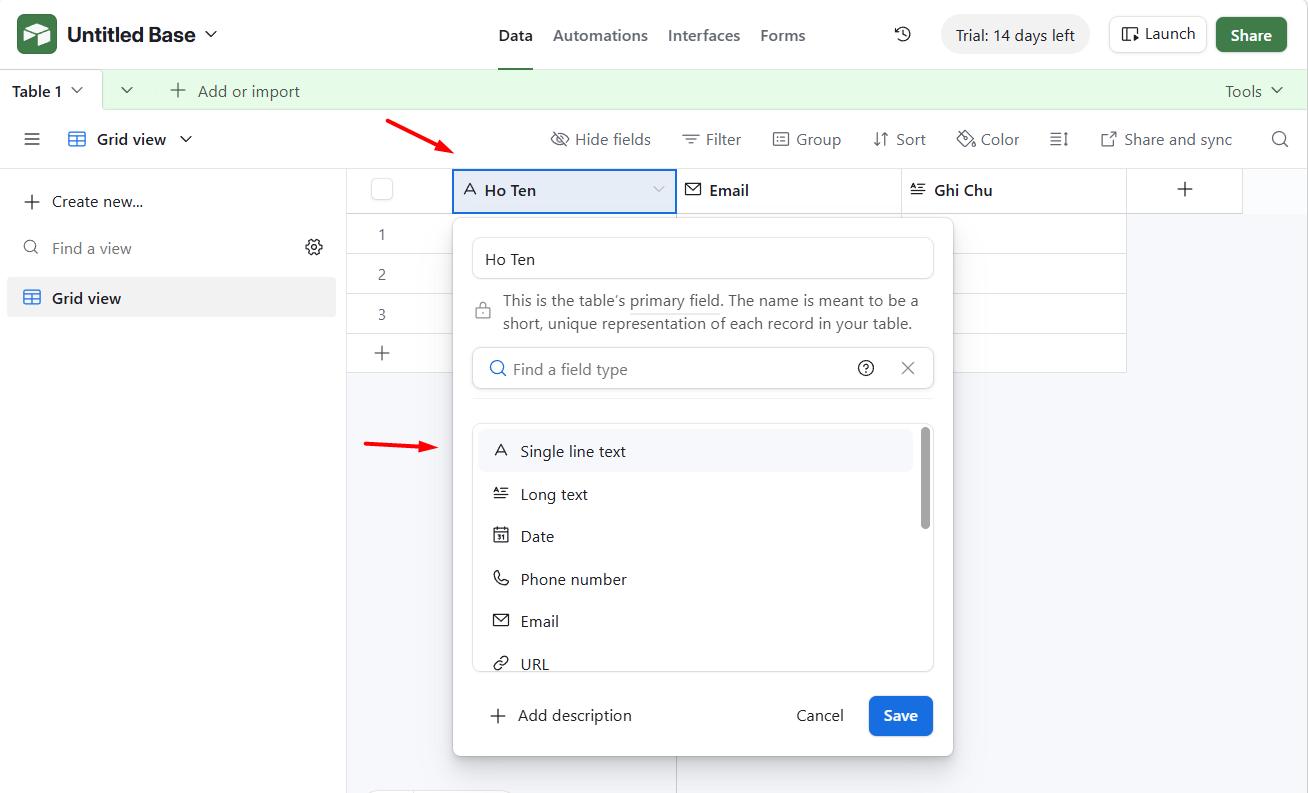Select Long text field type

[554, 494]
